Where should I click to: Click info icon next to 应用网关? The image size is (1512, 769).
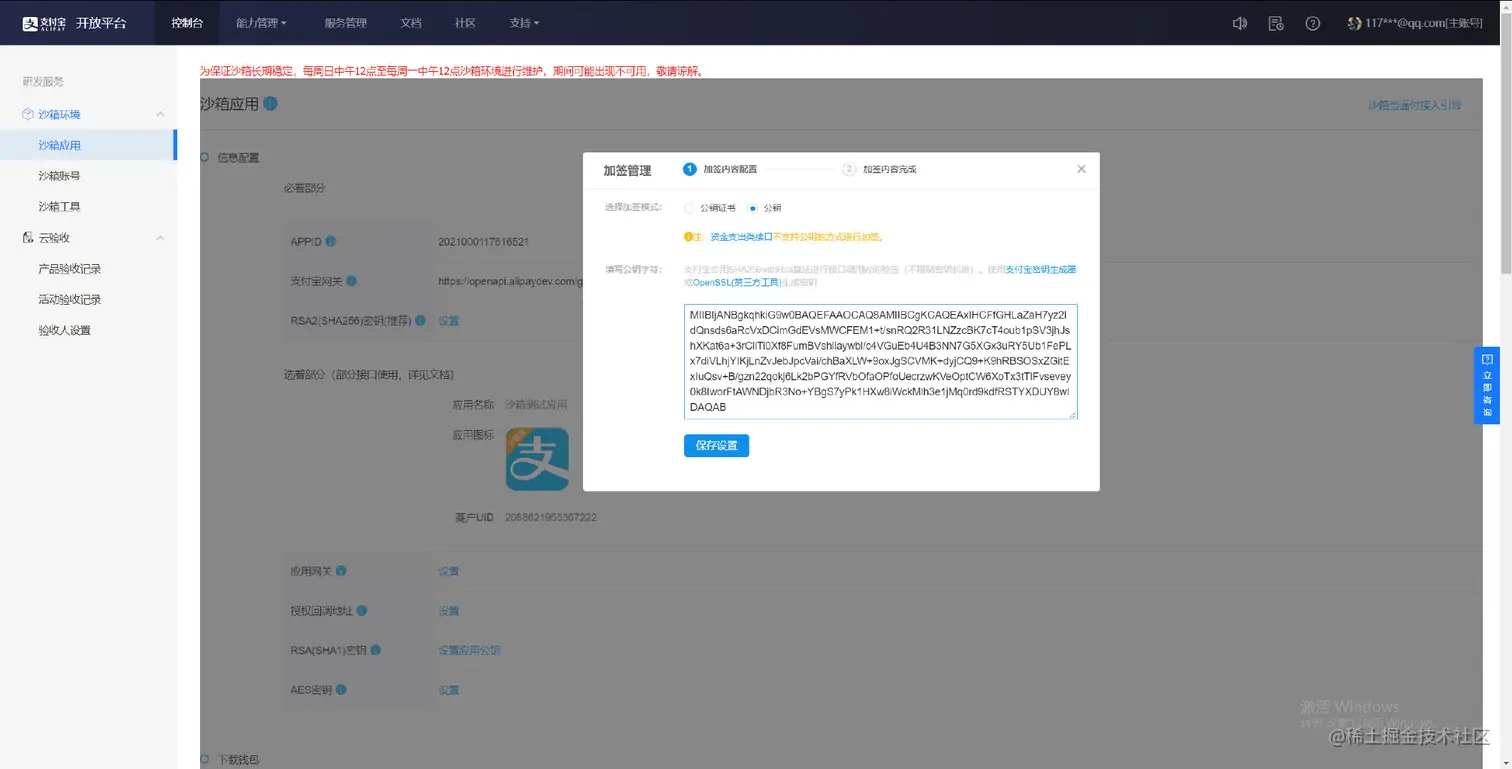(341, 571)
